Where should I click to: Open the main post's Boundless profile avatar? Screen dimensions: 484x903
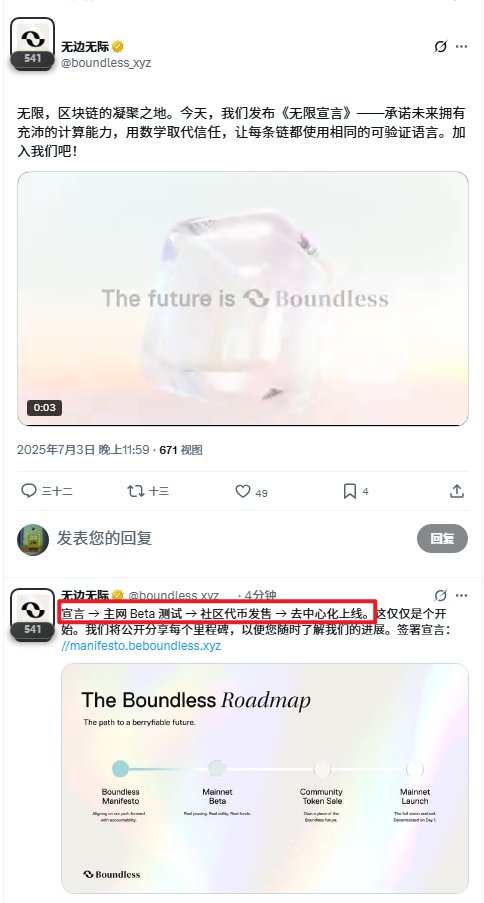click(x=32, y=44)
